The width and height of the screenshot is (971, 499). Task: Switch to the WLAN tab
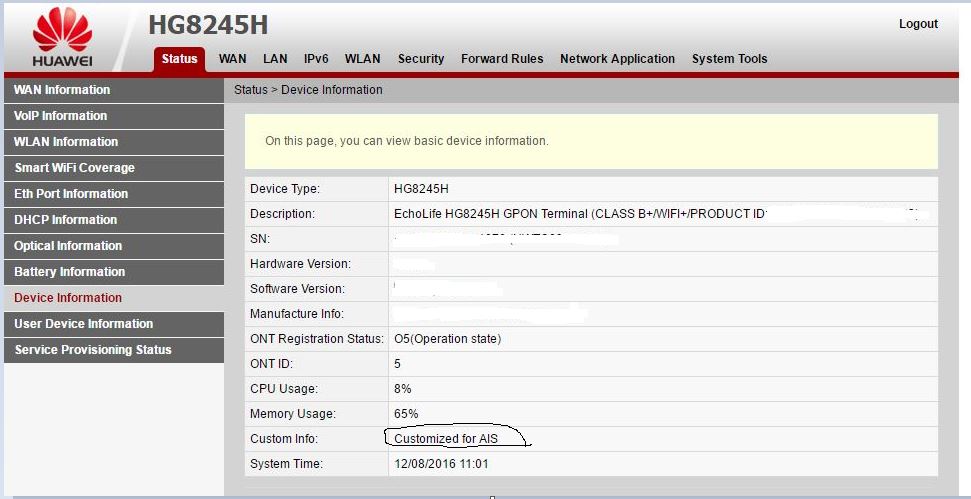(362, 59)
